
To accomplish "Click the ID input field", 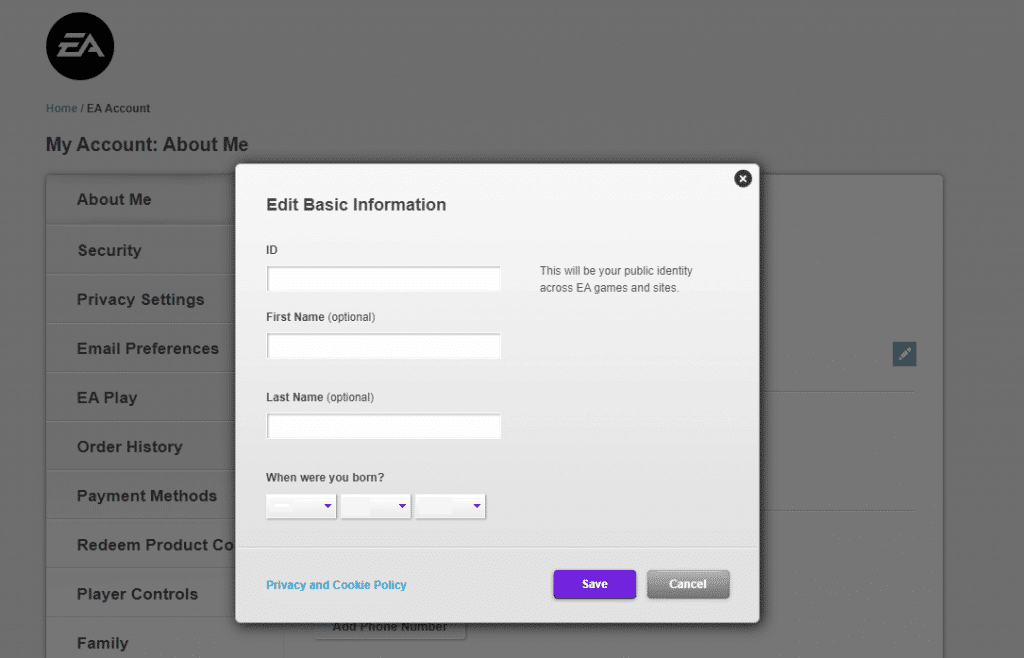I will coord(383,279).
